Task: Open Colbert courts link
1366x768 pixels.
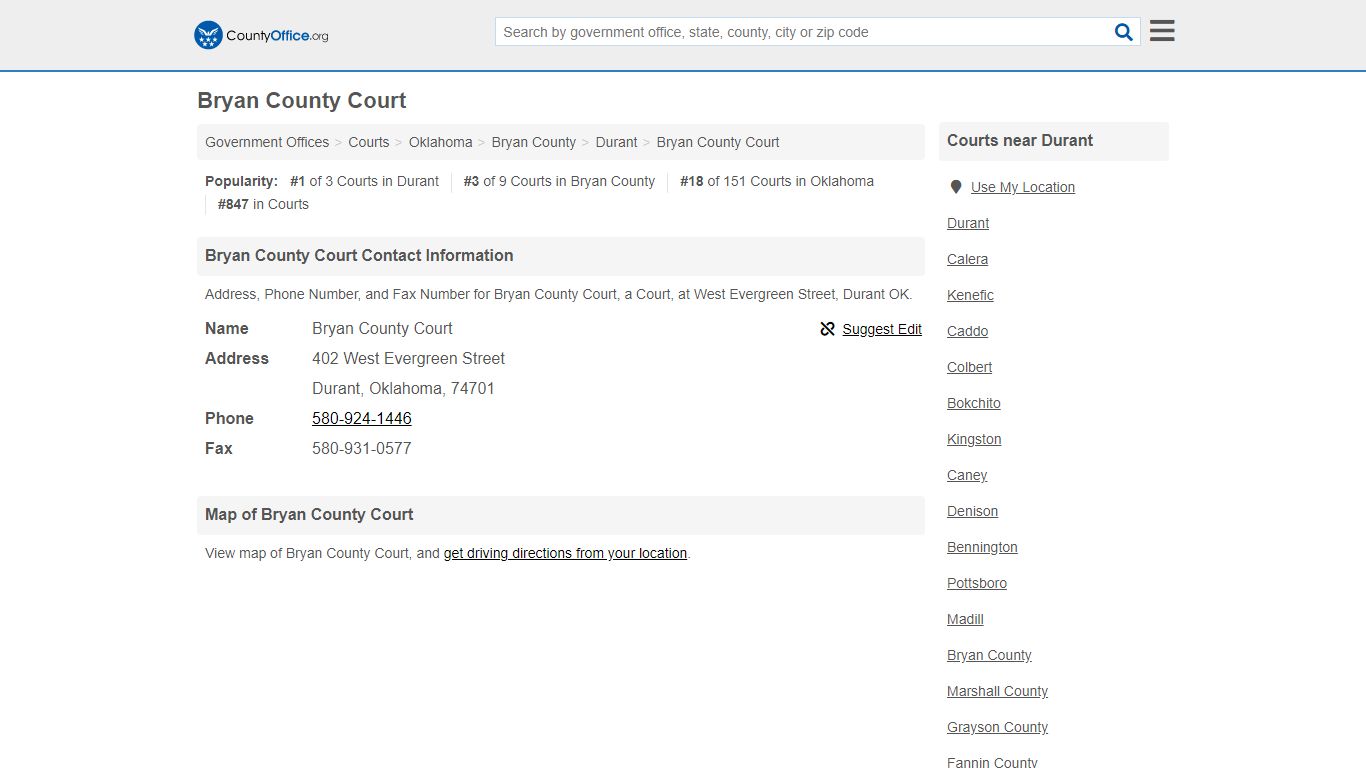Action: [969, 367]
